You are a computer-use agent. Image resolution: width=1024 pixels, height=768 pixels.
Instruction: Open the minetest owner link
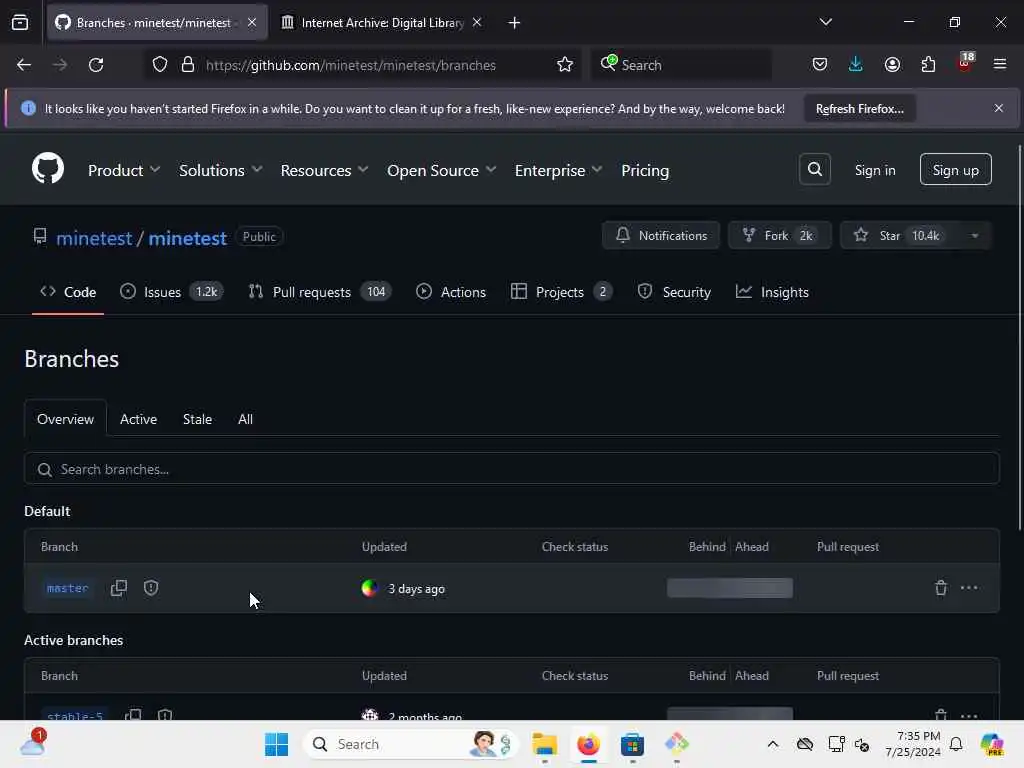pyautogui.click(x=94, y=238)
